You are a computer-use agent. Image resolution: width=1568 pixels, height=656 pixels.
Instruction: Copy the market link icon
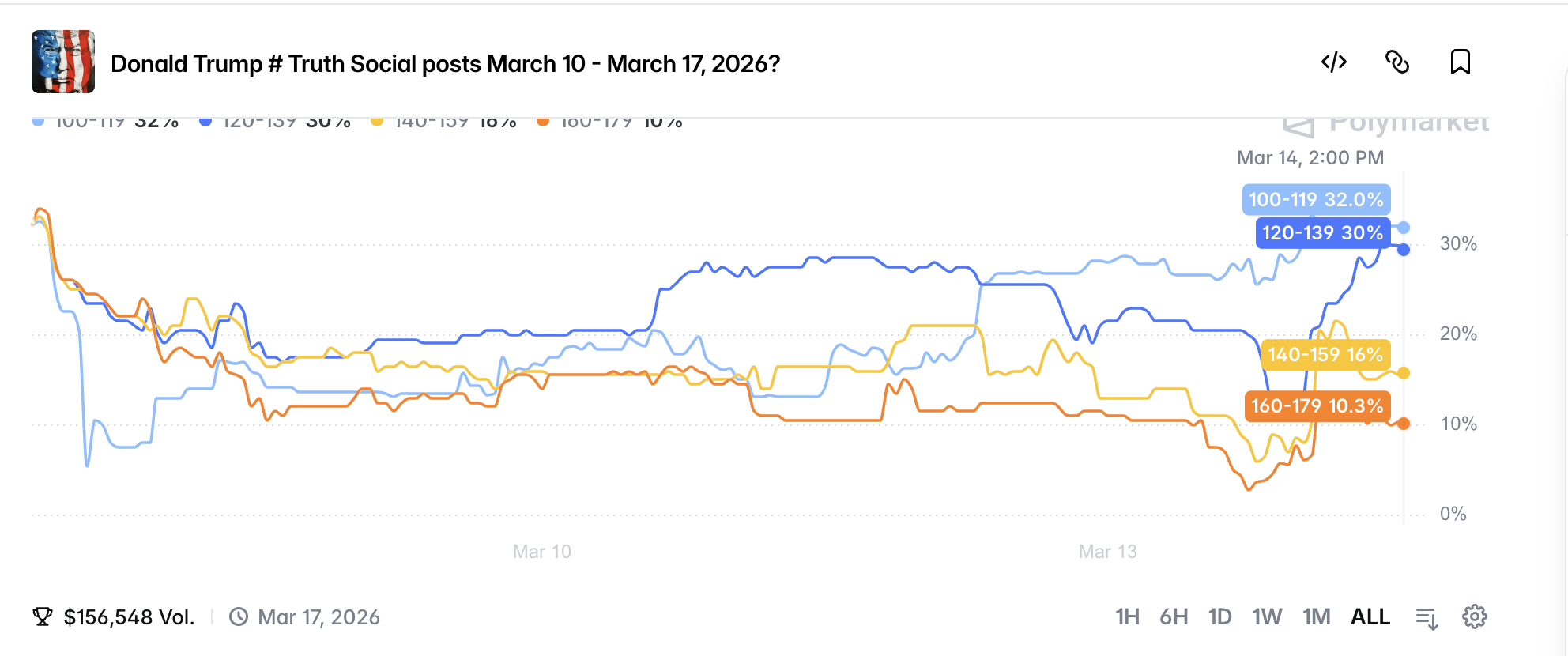click(x=1397, y=62)
